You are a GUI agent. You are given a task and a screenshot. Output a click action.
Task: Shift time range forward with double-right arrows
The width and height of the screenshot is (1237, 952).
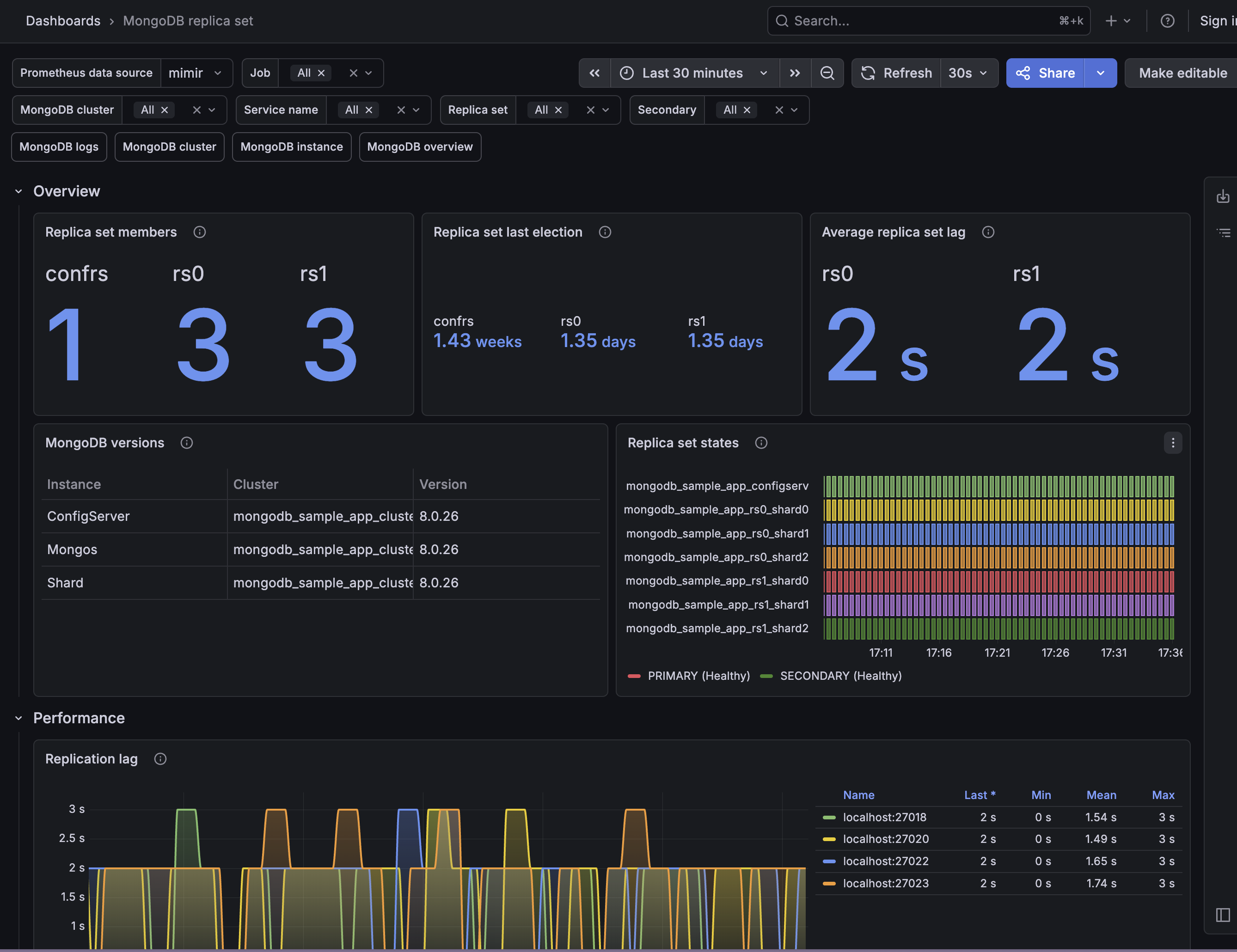795,73
